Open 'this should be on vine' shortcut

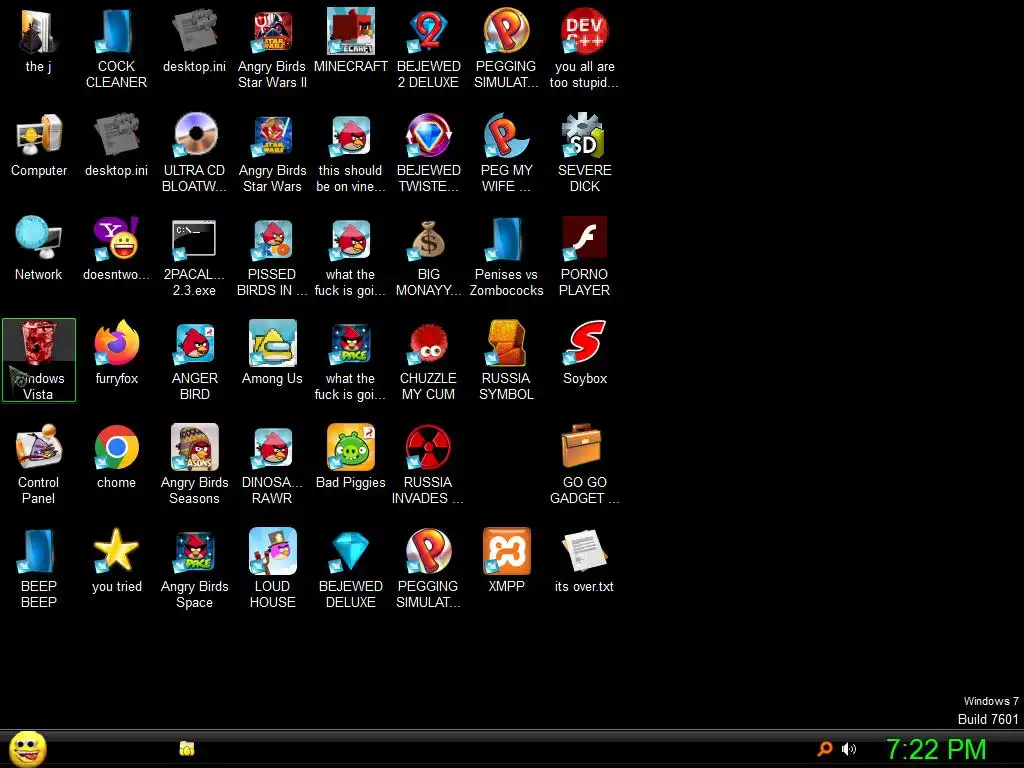coord(351,153)
